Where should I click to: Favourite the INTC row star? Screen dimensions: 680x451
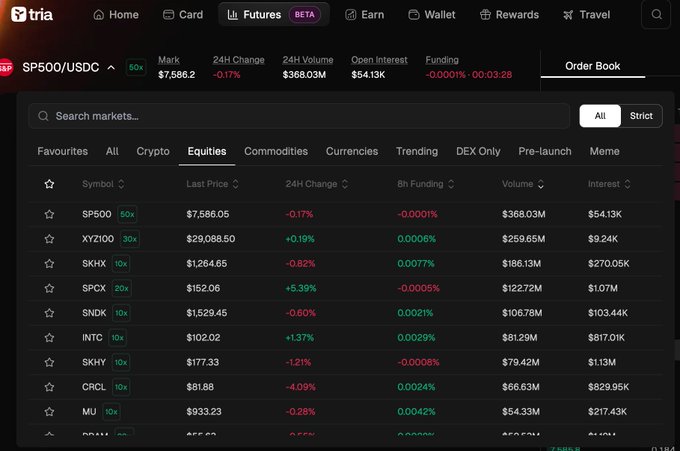point(49,338)
